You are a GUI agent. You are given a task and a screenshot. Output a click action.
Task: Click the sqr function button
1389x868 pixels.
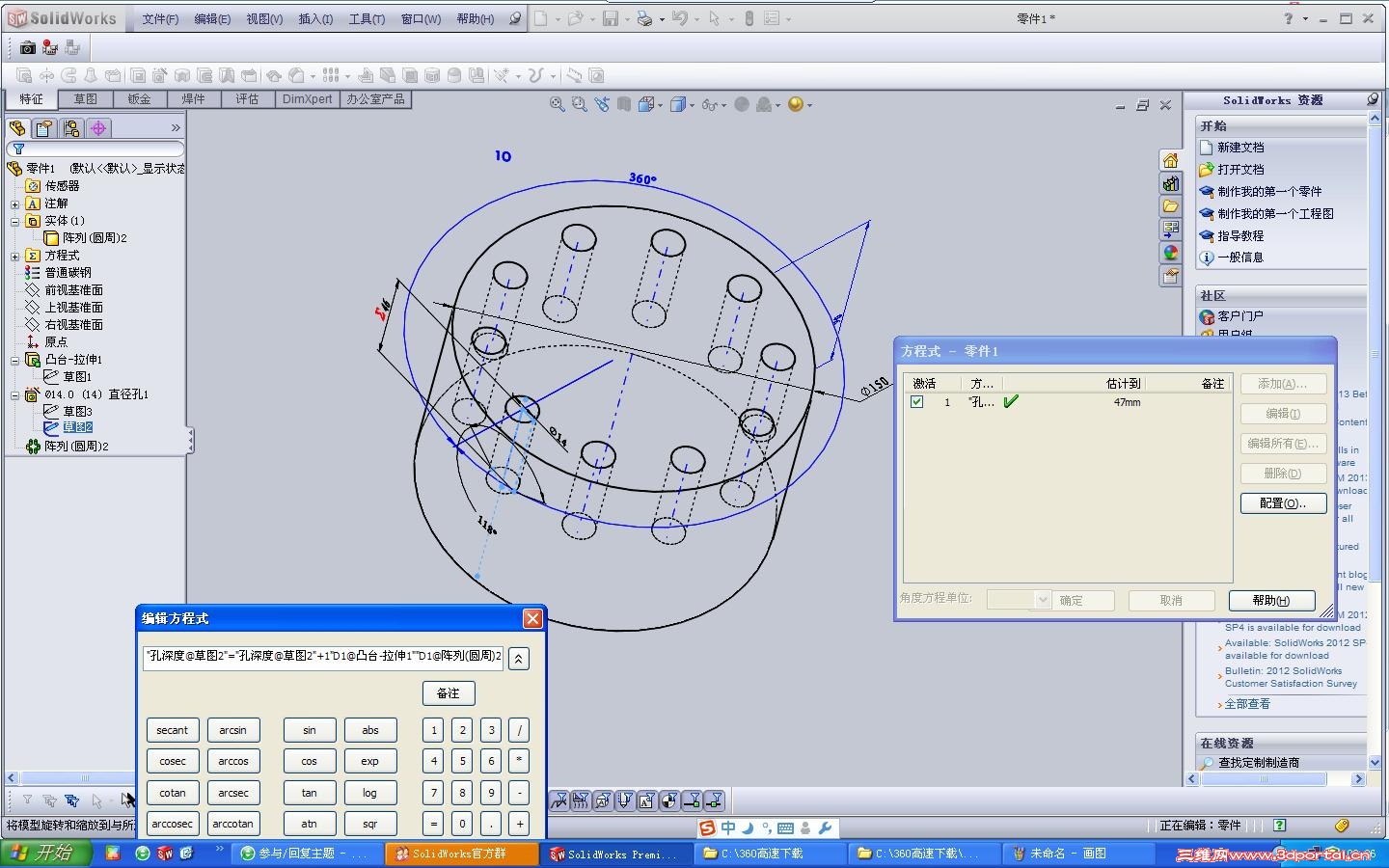[x=369, y=824]
